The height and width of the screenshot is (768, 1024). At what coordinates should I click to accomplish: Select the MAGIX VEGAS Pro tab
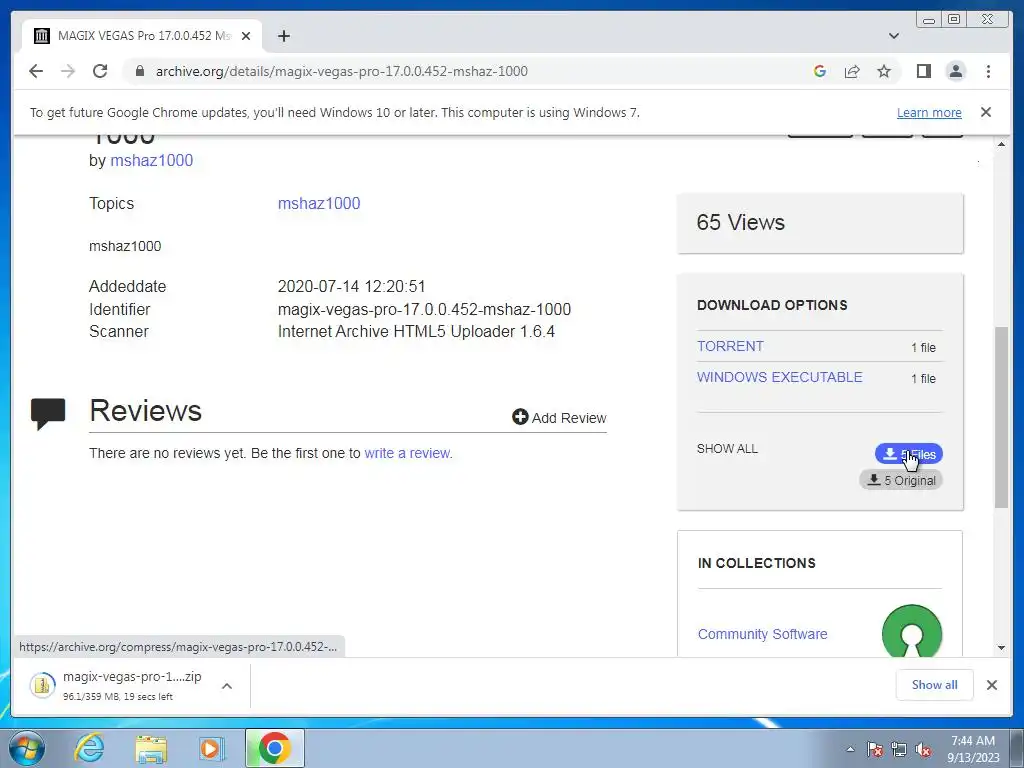tap(142, 36)
